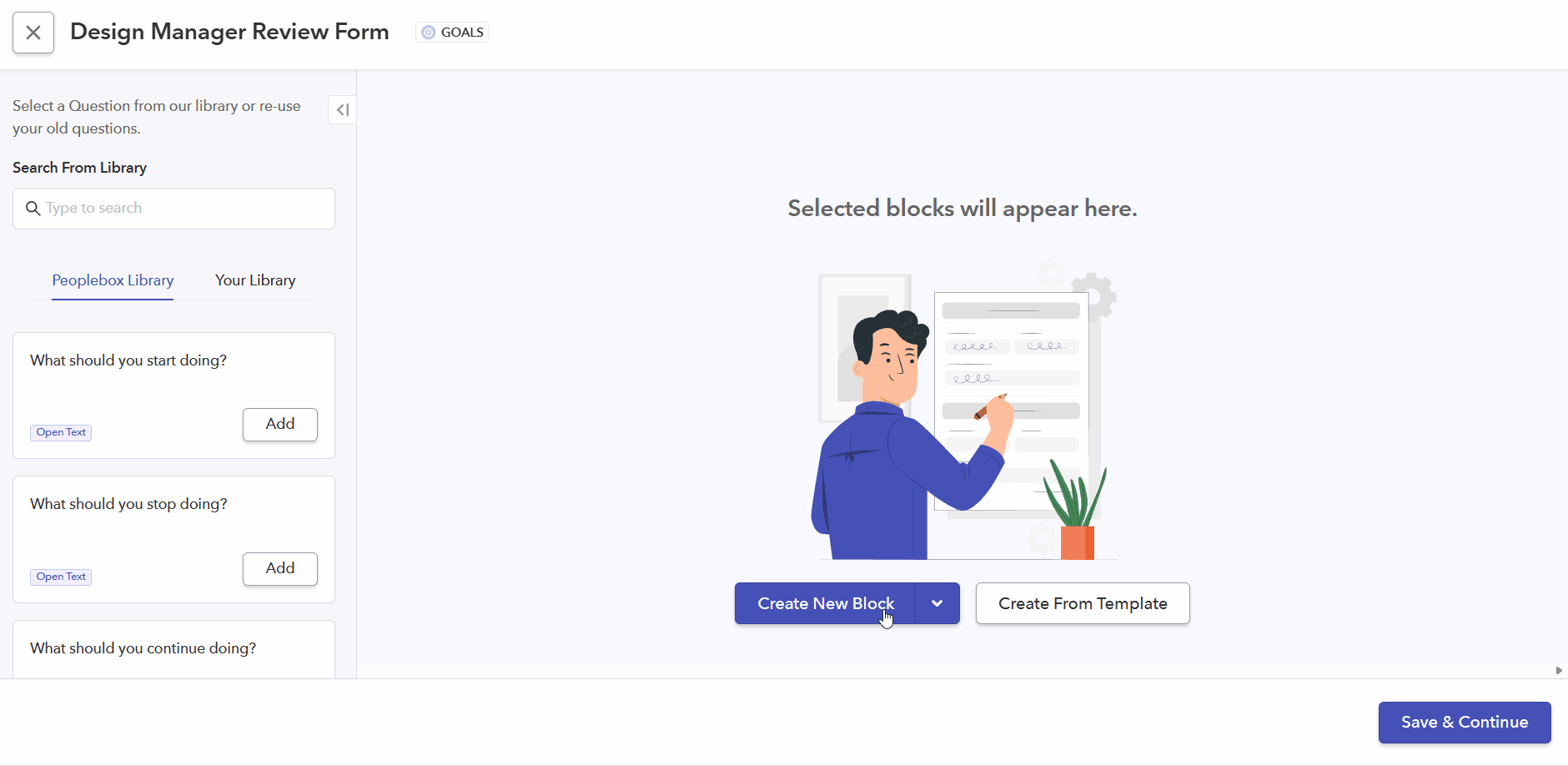Click the X to close the review form

tap(33, 32)
